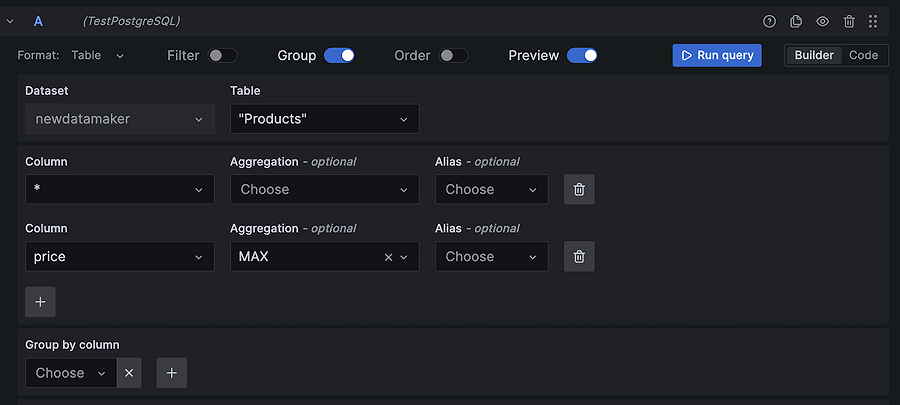Click the drag handle for query A
The height and width of the screenshot is (405, 900).
[x=873, y=21]
